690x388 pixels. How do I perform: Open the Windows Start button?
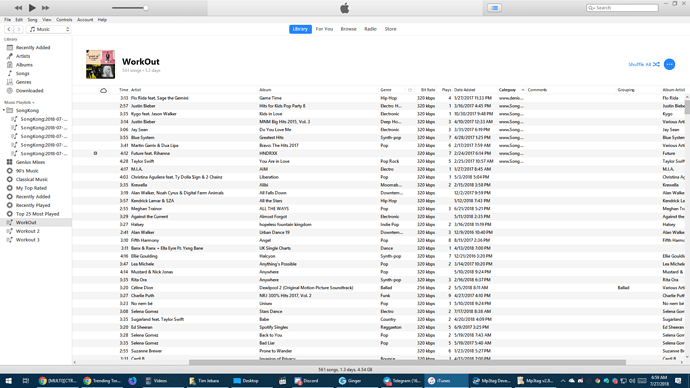[x=8, y=381]
